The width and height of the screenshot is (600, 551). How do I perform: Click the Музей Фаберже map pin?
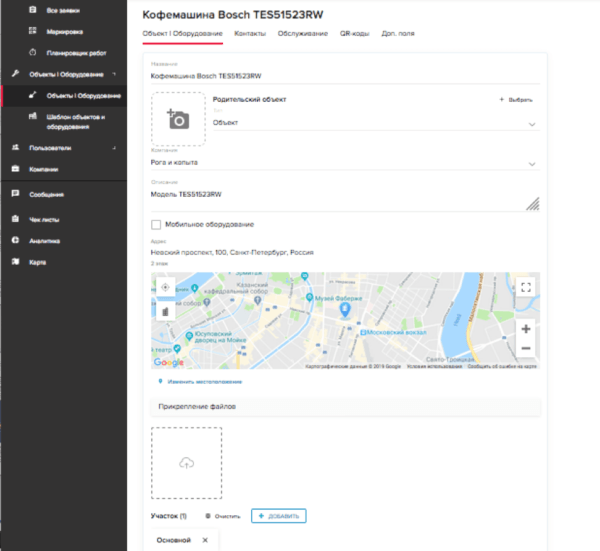(x=309, y=297)
